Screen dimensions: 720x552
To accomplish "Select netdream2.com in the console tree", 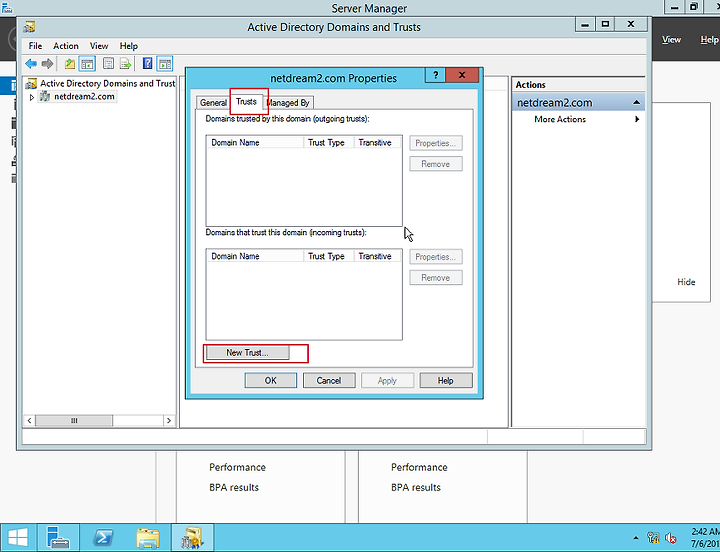I will tap(84, 96).
